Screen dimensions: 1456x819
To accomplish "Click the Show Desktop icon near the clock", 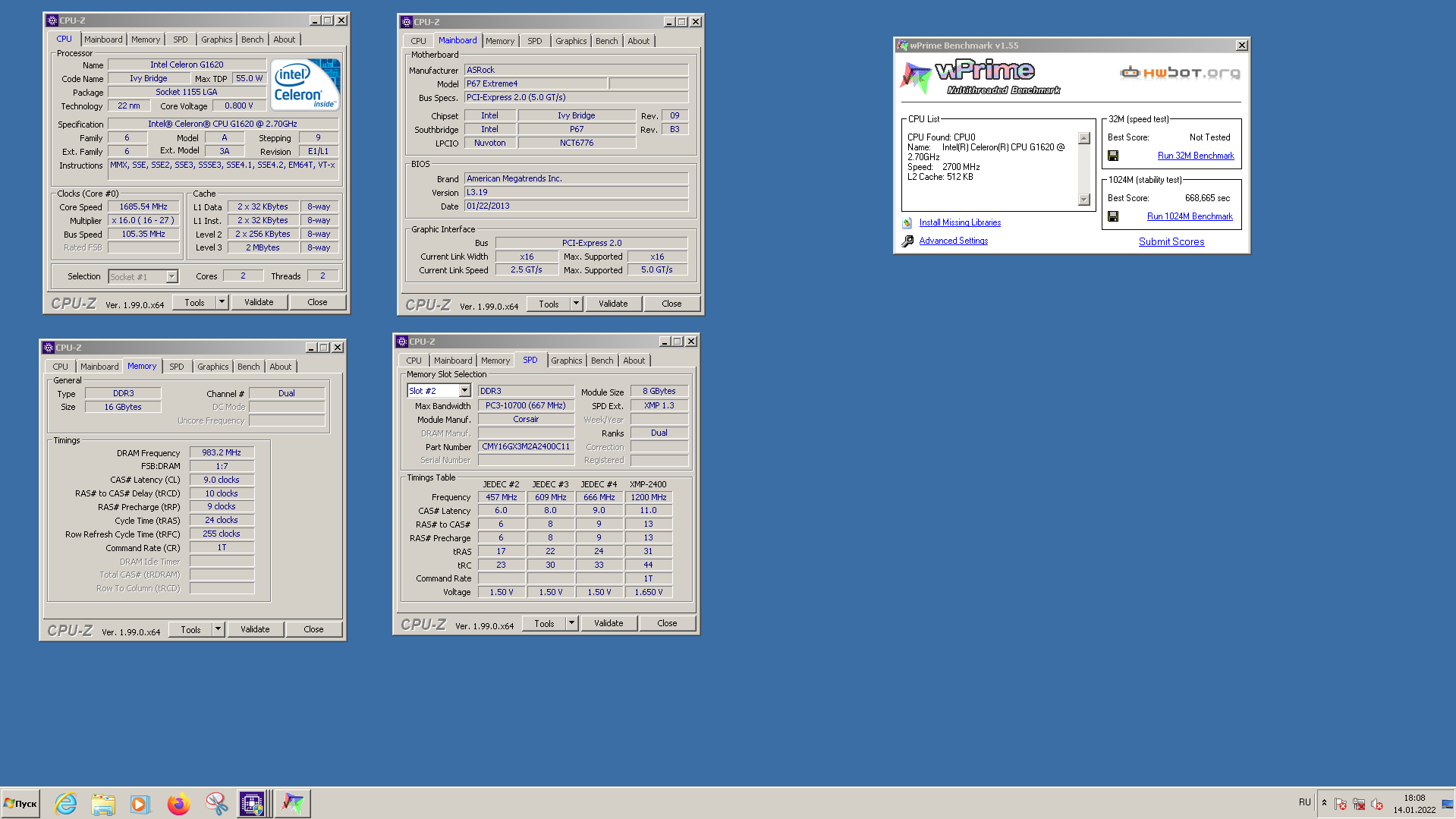I will pyautogui.click(x=1448, y=803).
